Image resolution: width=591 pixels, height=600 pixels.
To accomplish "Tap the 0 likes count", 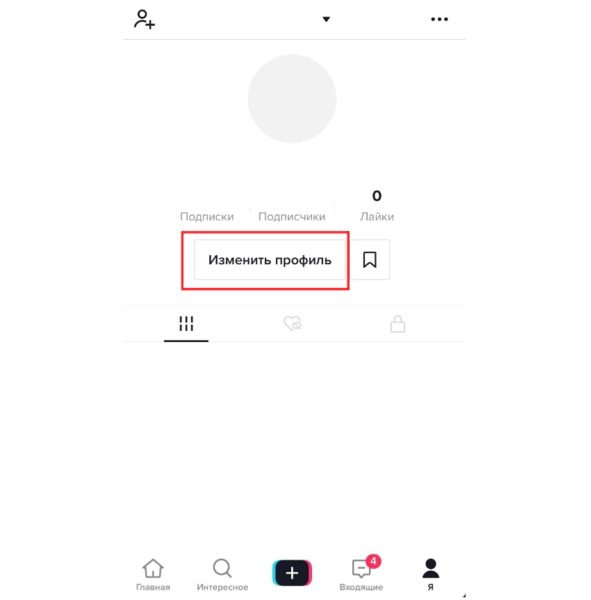I will (x=377, y=196).
